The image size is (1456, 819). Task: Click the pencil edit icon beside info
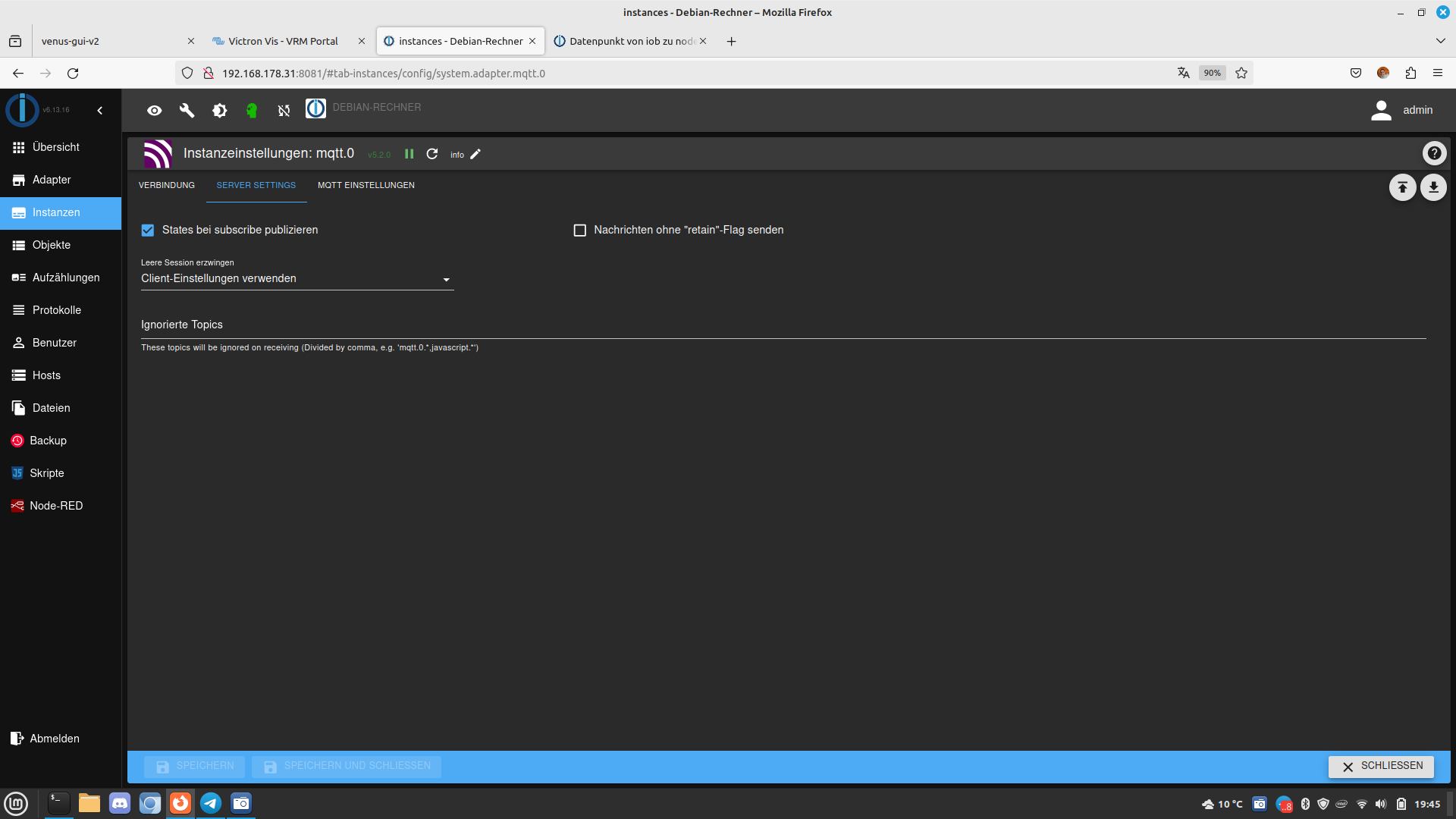coord(475,154)
